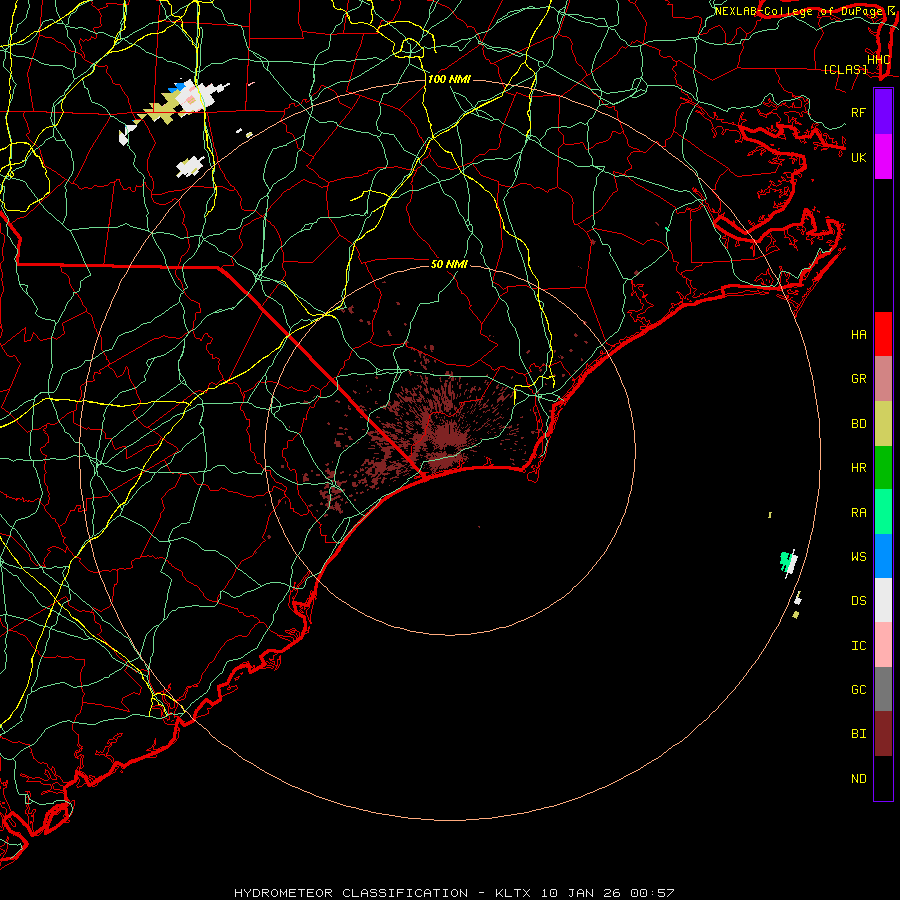Click the HA legend label
Image resolution: width=900 pixels, height=900 pixels.
858,335
